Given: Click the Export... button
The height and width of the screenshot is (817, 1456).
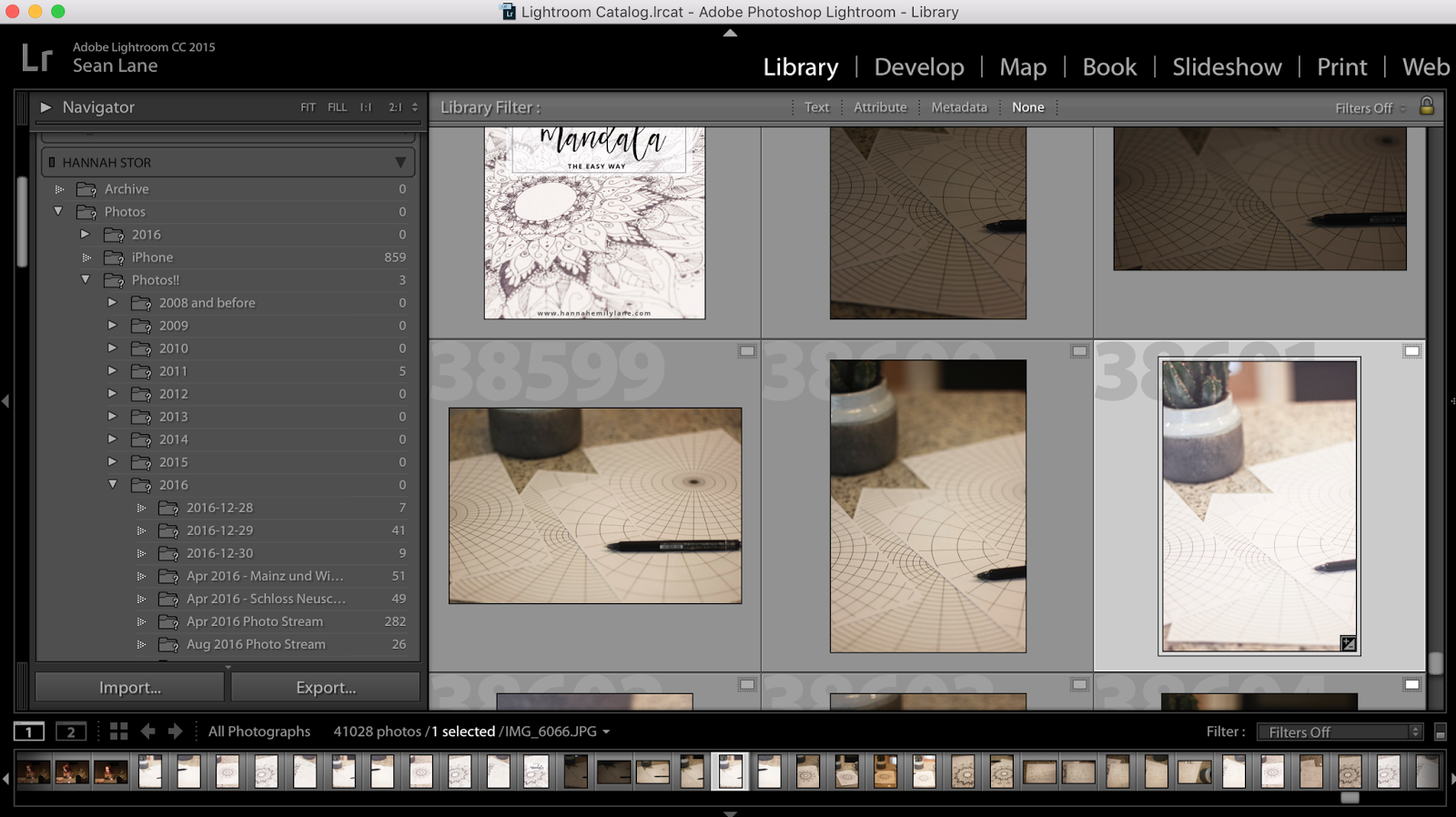Looking at the screenshot, I should click(x=326, y=688).
